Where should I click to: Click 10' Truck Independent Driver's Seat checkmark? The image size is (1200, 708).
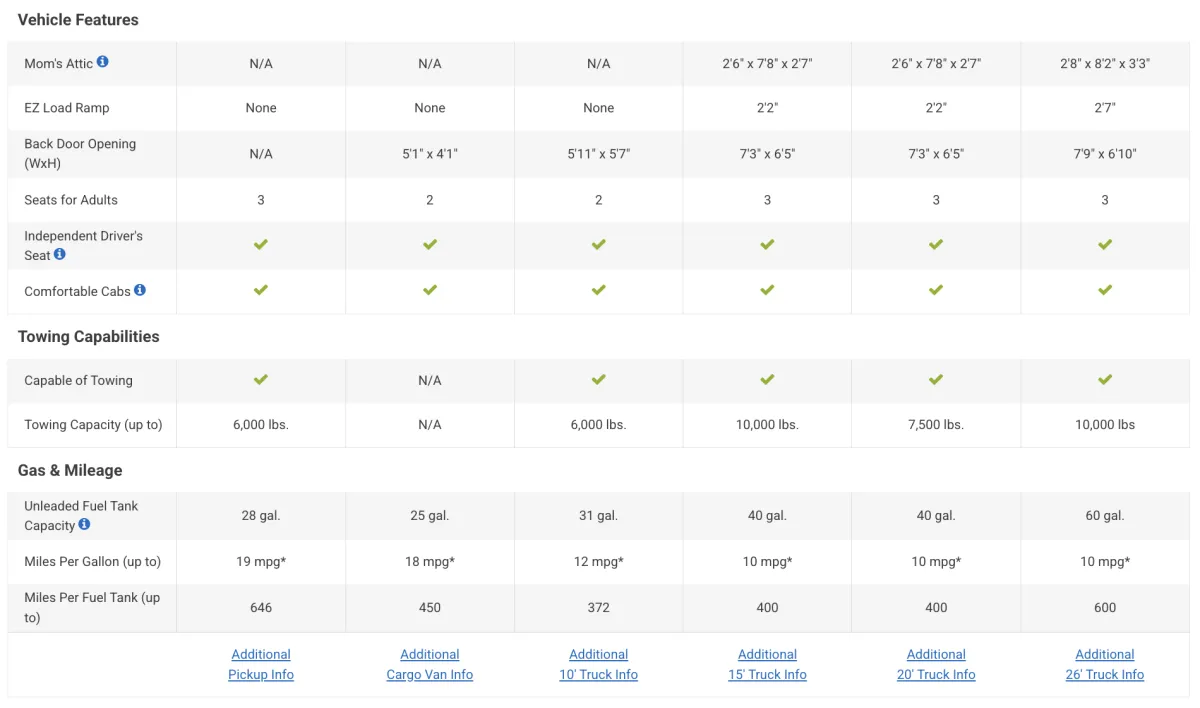tap(599, 244)
